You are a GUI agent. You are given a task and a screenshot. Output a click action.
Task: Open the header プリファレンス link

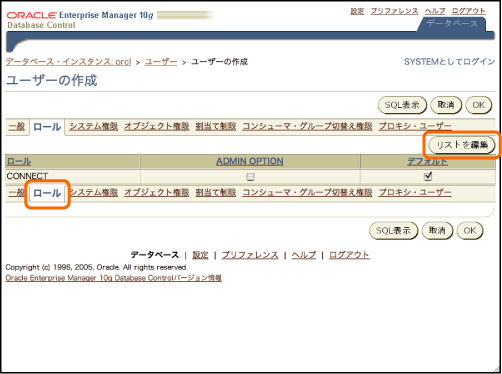[x=394, y=11]
